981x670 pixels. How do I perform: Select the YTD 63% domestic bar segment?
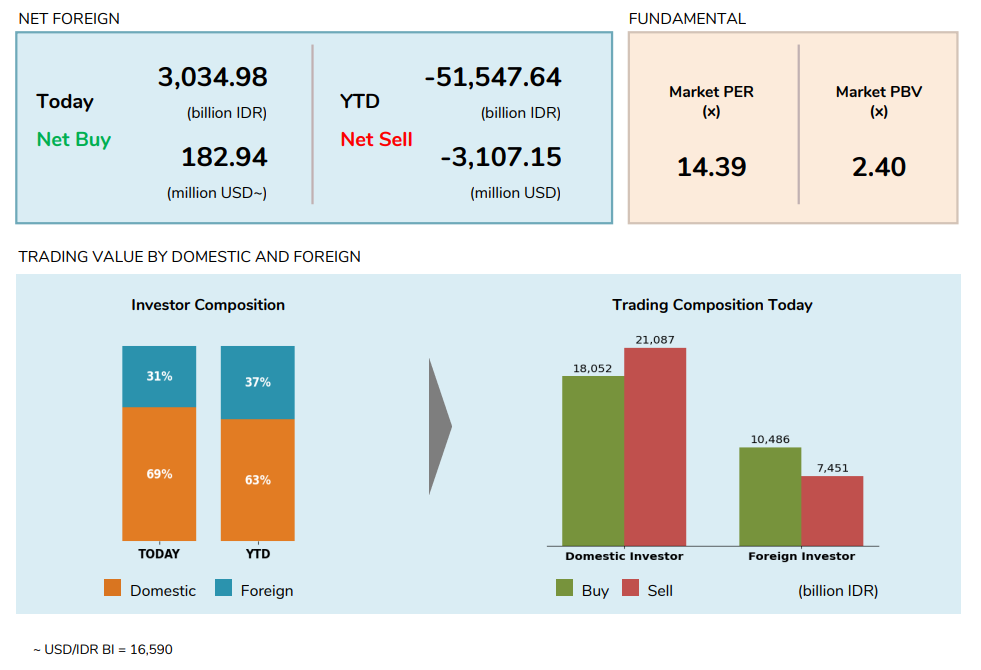pyautogui.click(x=257, y=480)
